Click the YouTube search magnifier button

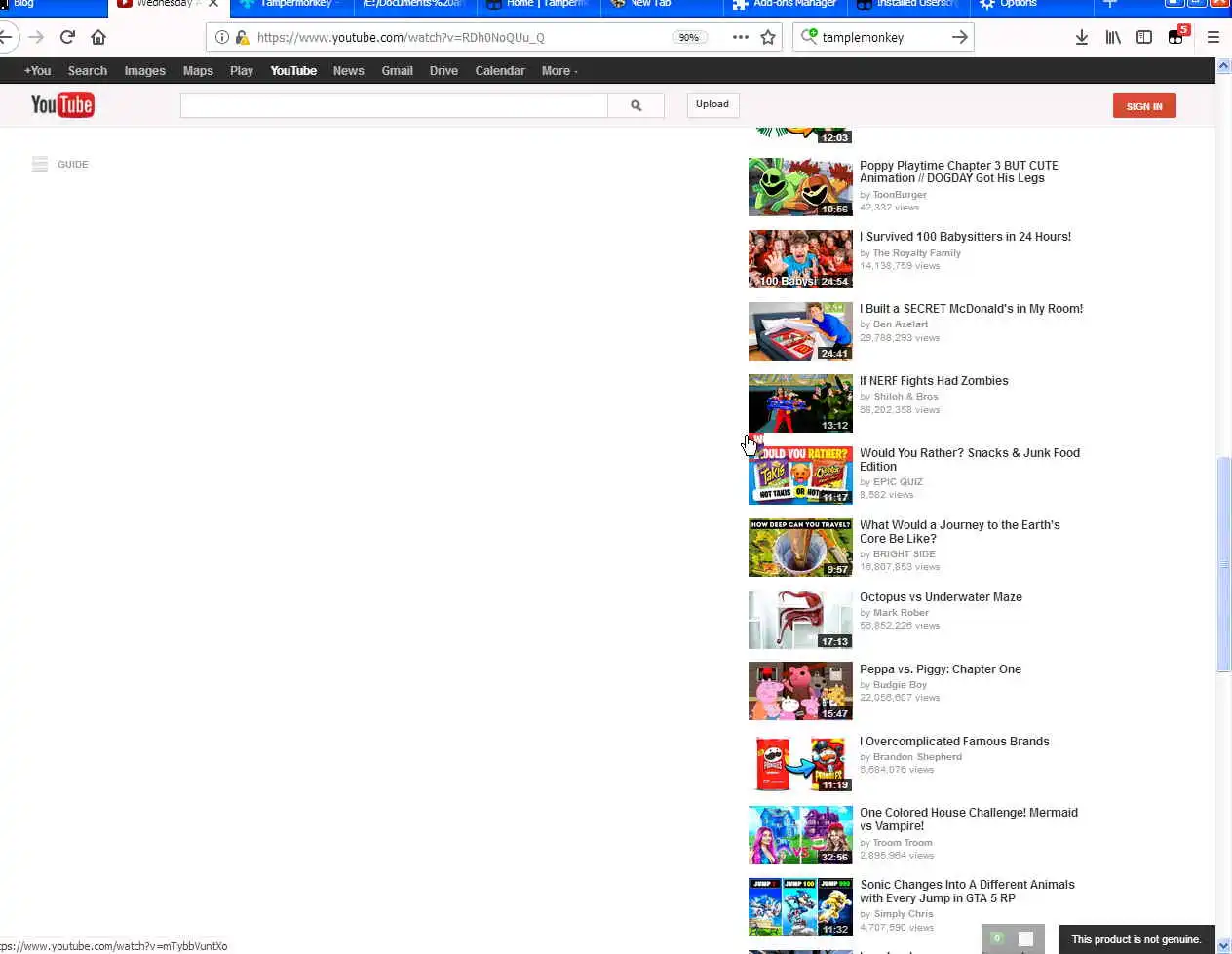[x=635, y=105]
